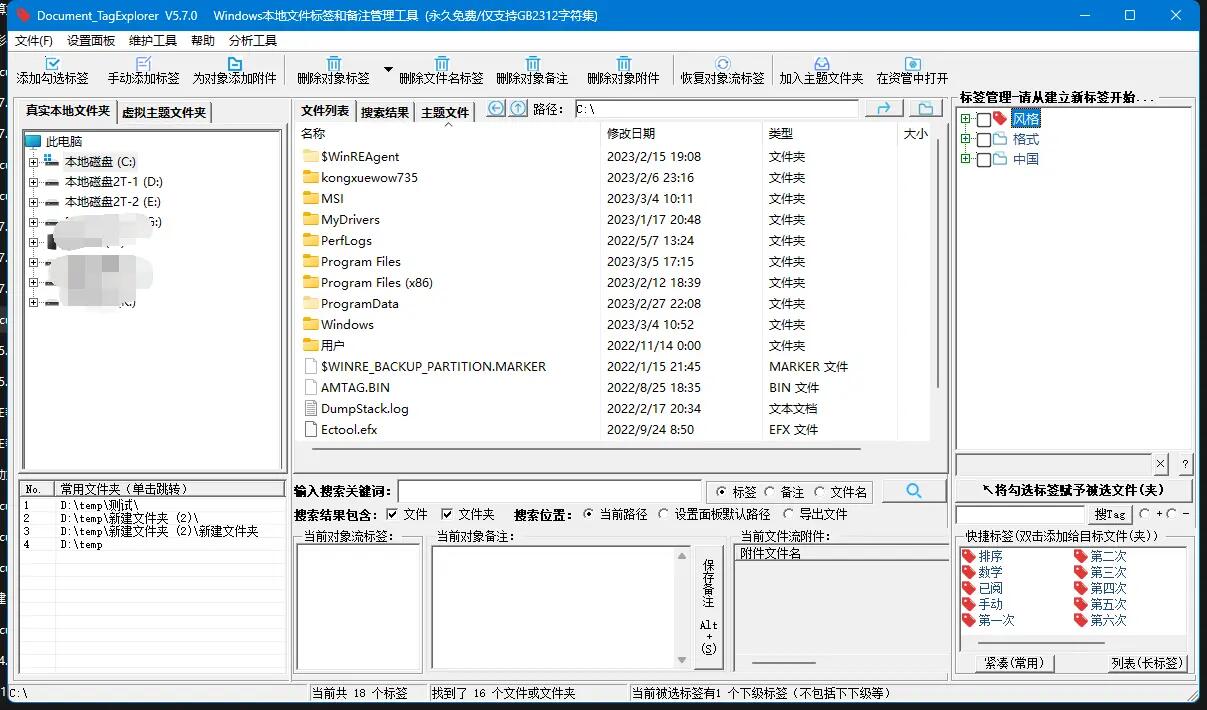Expand the 本地磁盘2T-1 (D:) tree node
1207x710 pixels.
[x=34, y=182]
